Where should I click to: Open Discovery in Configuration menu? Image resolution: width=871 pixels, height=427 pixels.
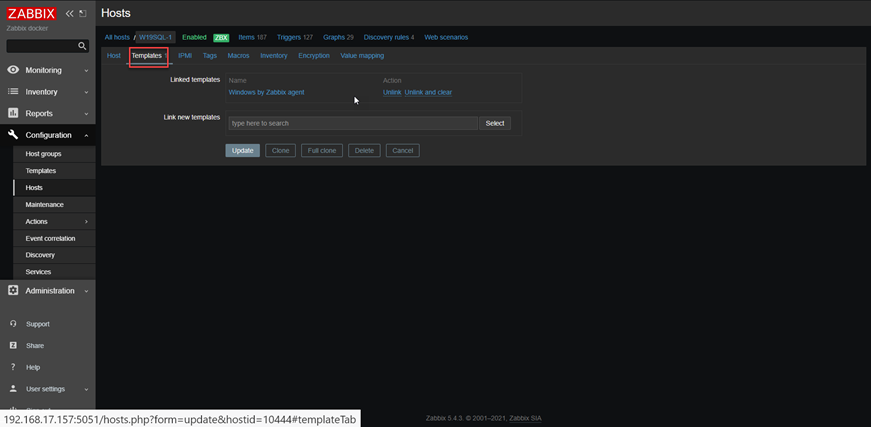tap(40, 255)
